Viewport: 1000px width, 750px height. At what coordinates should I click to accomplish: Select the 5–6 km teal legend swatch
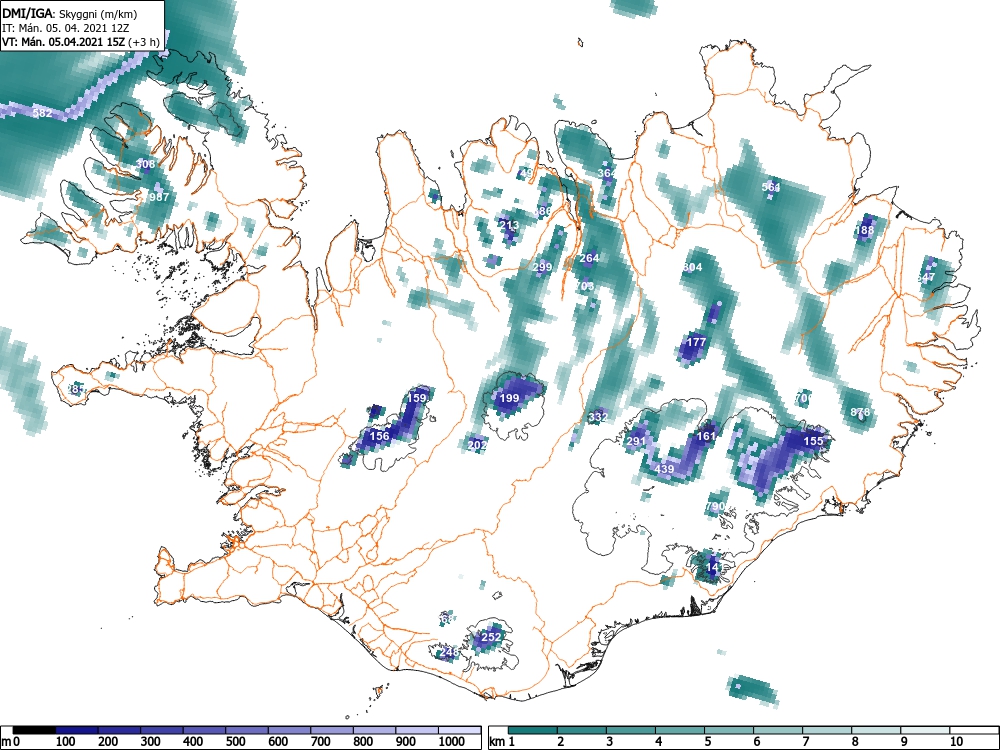[729, 730]
